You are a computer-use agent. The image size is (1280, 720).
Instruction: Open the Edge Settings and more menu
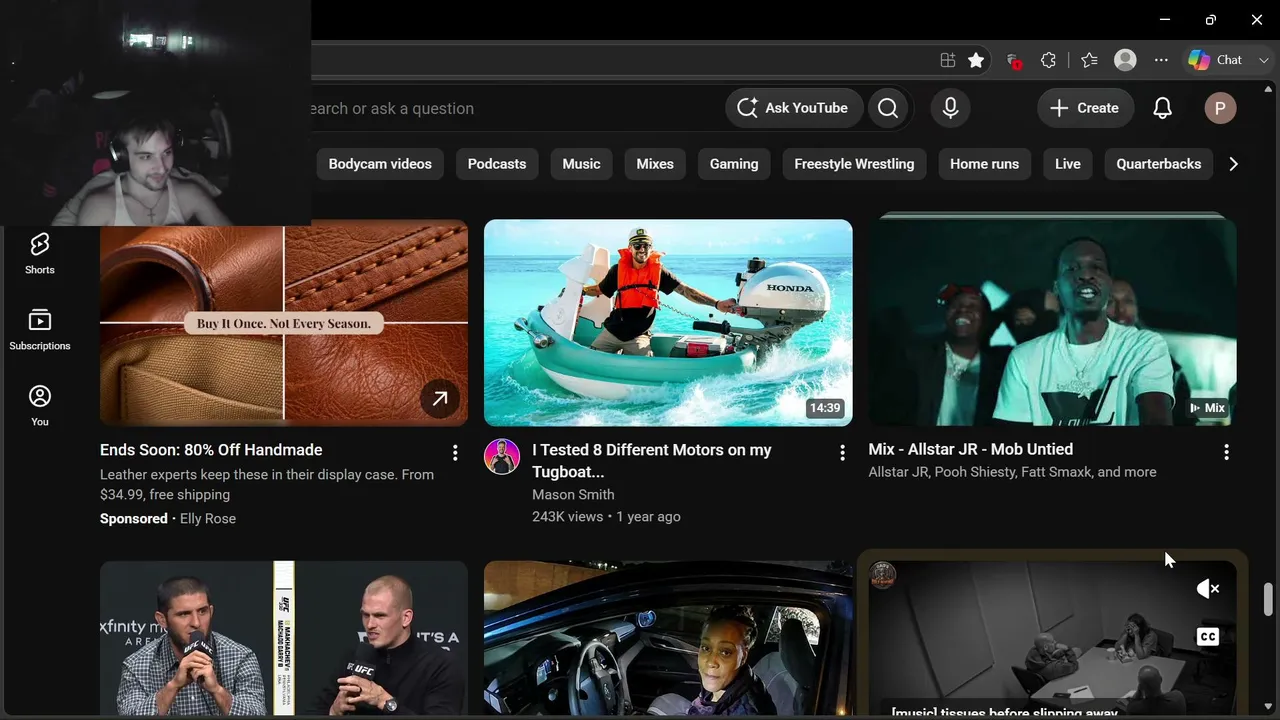click(x=1161, y=60)
